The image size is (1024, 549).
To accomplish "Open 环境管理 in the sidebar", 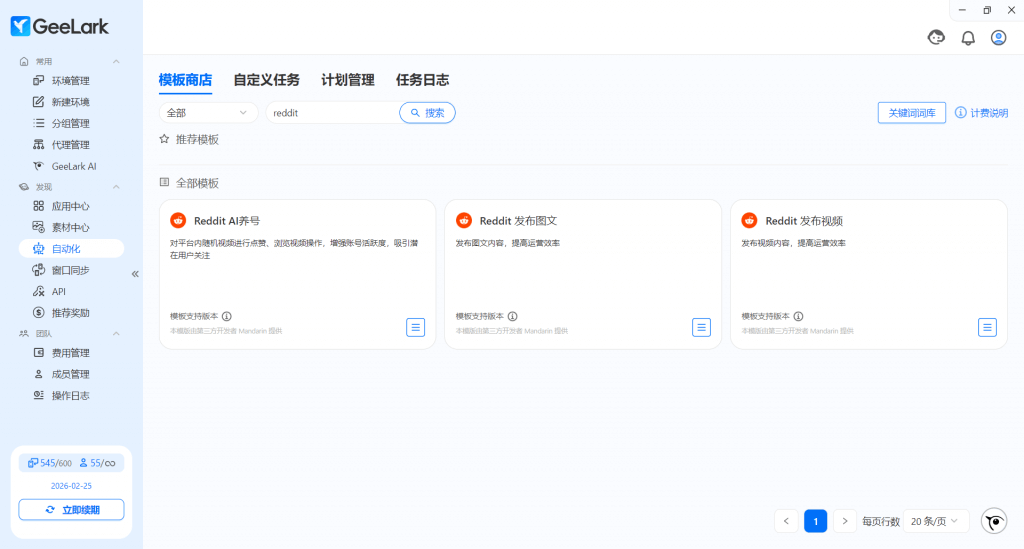I will (x=70, y=81).
